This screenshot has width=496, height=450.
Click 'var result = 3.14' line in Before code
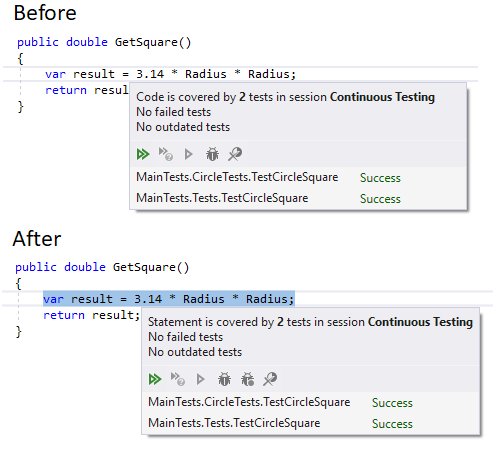coord(170,74)
